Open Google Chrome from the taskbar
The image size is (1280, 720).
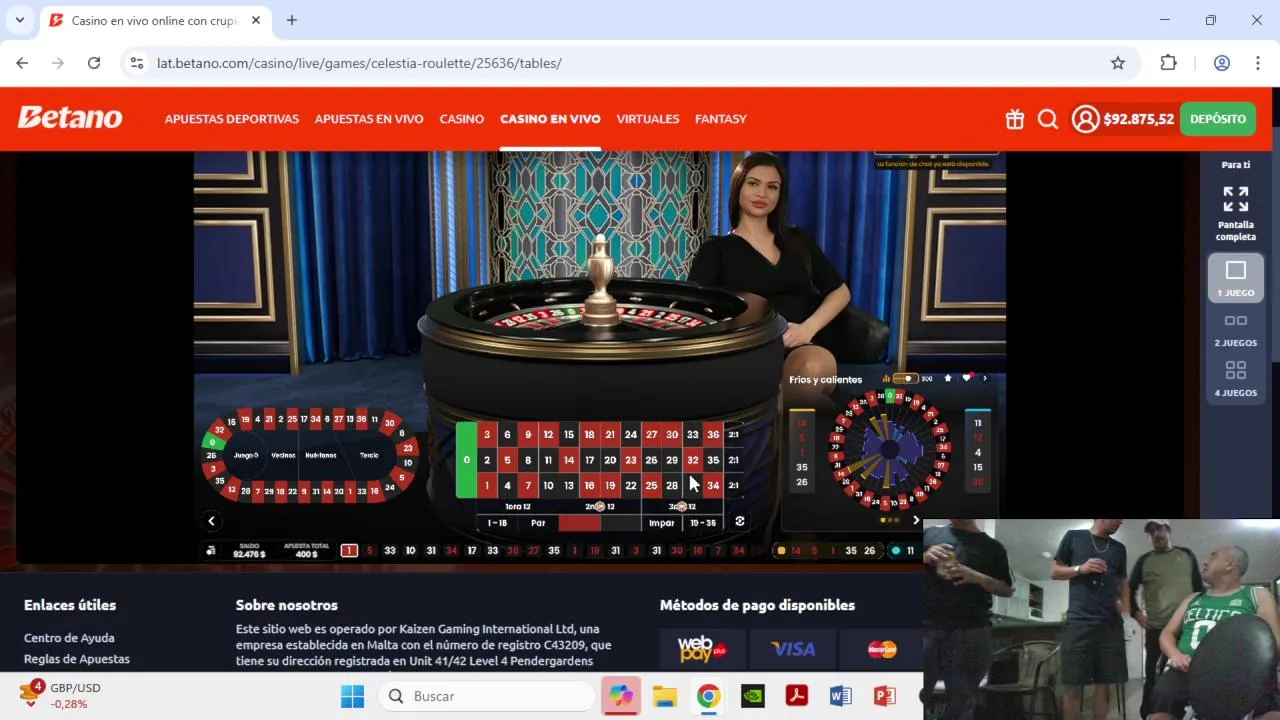click(709, 696)
